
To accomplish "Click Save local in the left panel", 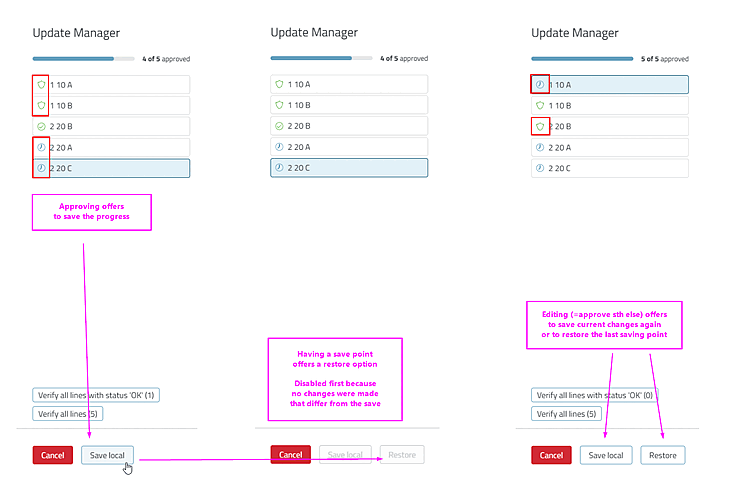I will pyautogui.click(x=107, y=455).
